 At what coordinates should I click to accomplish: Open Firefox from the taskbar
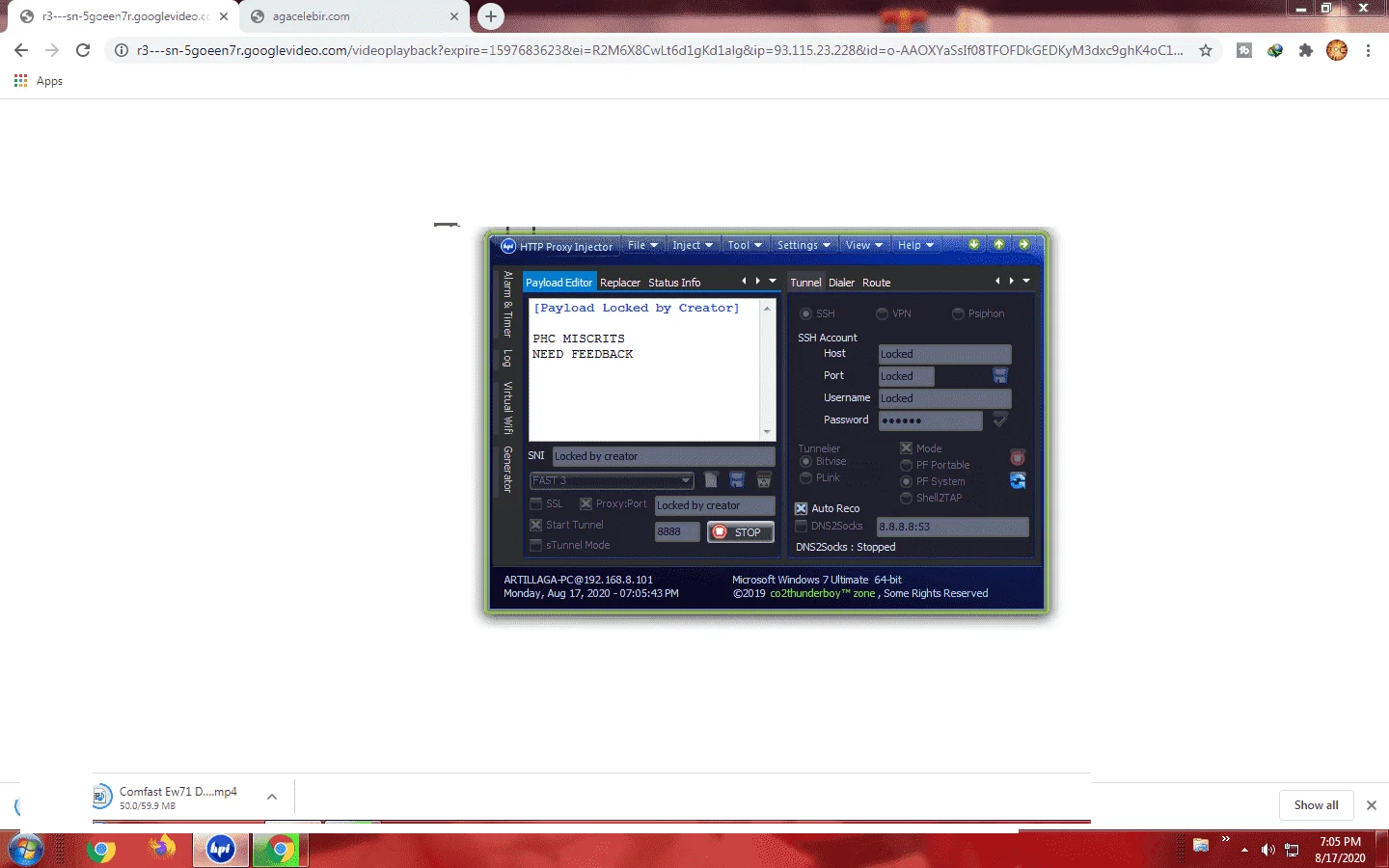(162, 849)
